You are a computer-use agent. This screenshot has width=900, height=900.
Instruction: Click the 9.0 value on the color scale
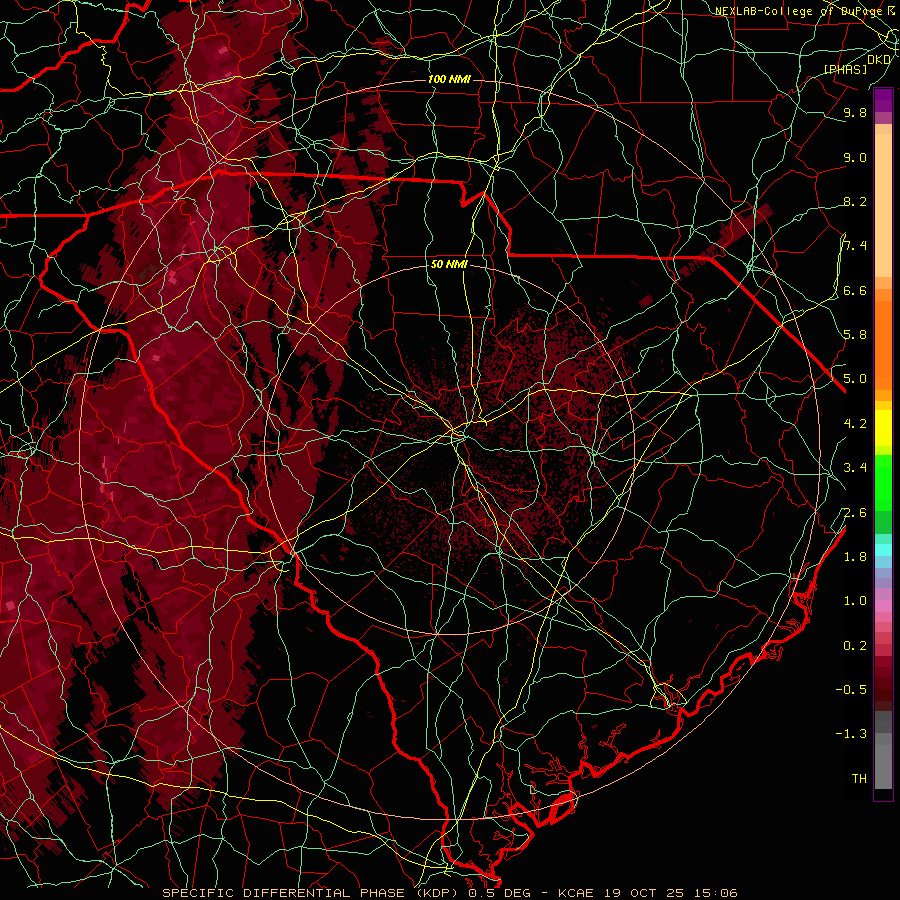tap(855, 157)
